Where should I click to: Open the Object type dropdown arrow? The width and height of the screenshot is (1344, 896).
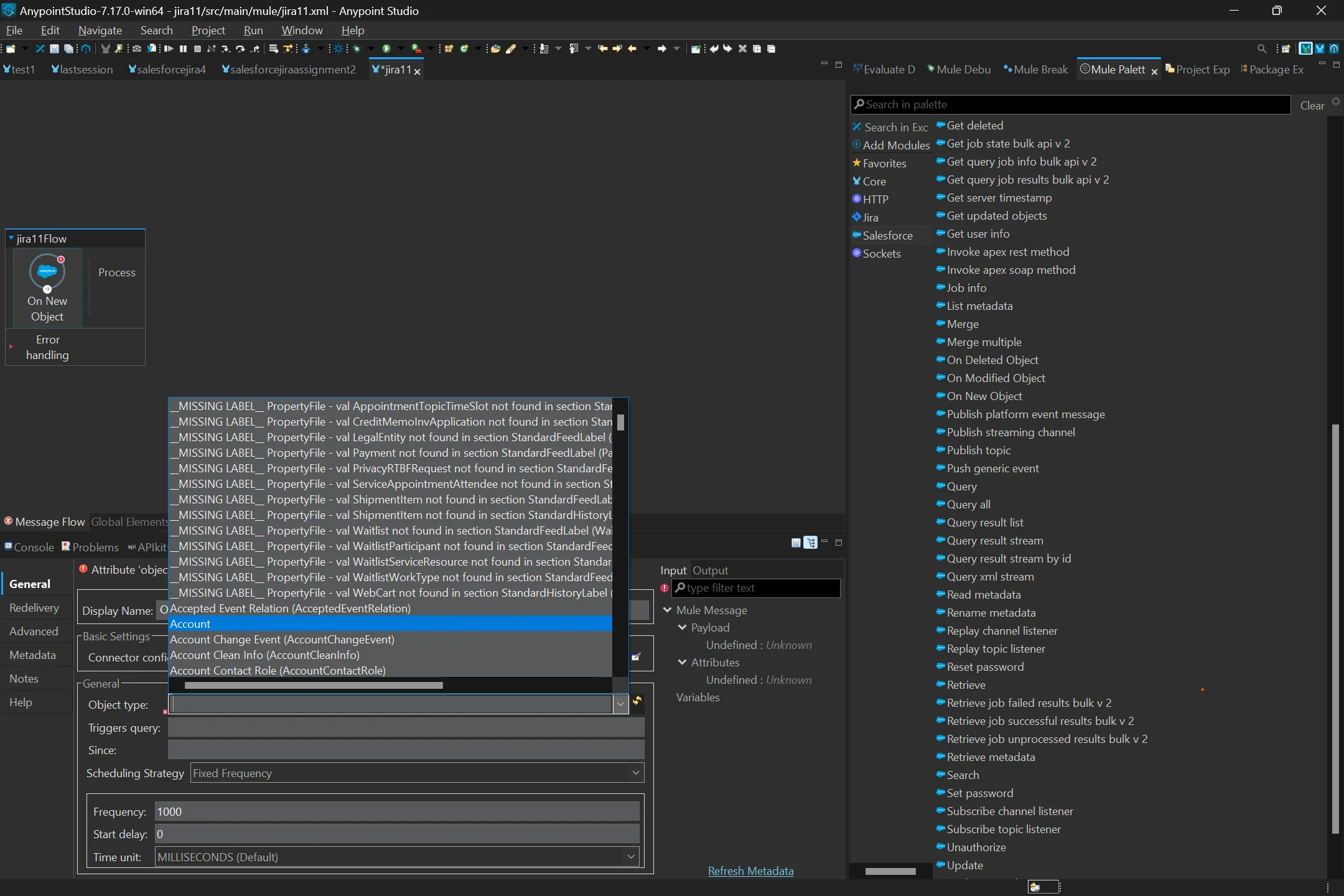[x=620, y=704]
